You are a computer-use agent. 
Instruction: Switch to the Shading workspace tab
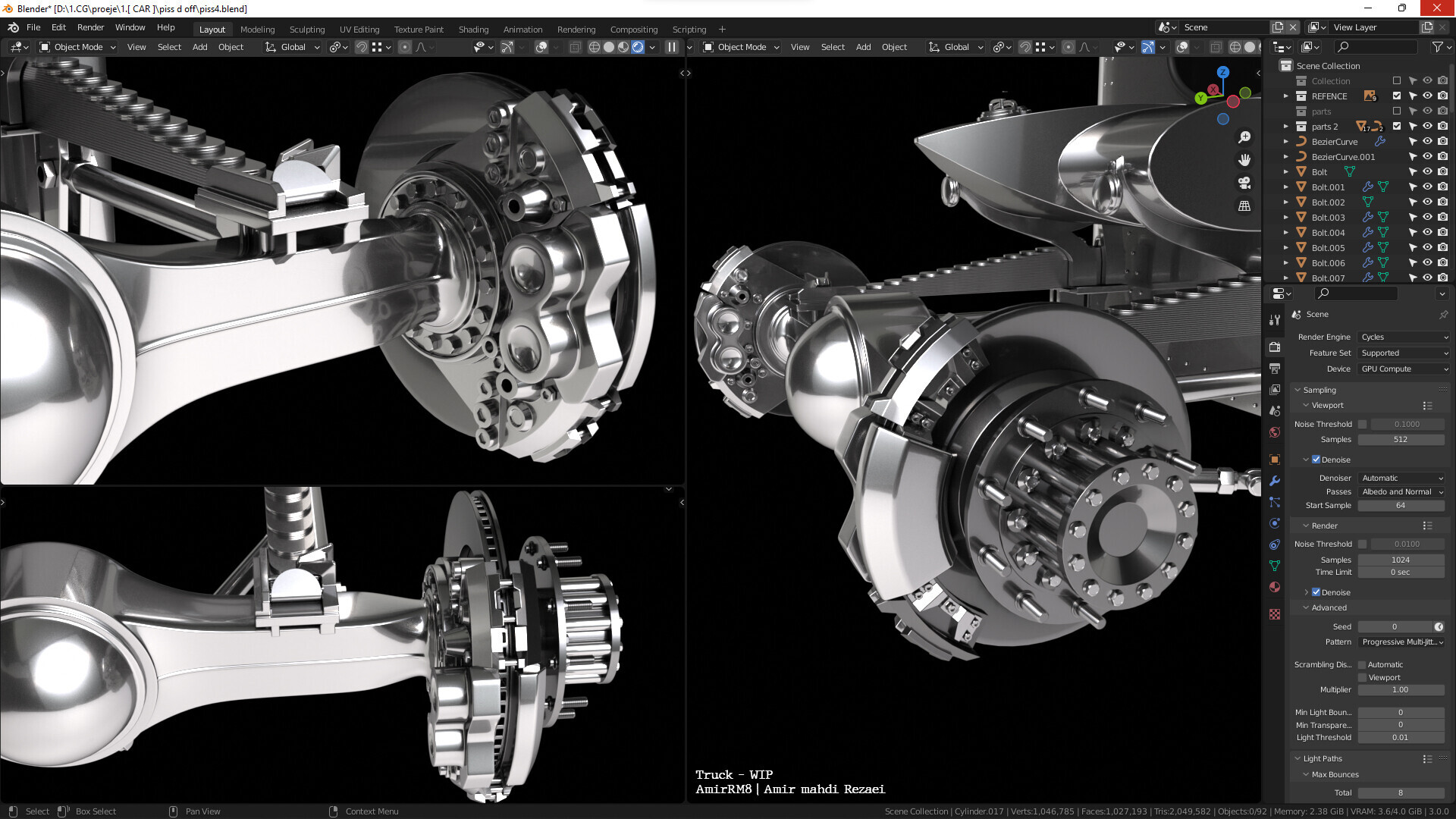(x=473, y=30)
